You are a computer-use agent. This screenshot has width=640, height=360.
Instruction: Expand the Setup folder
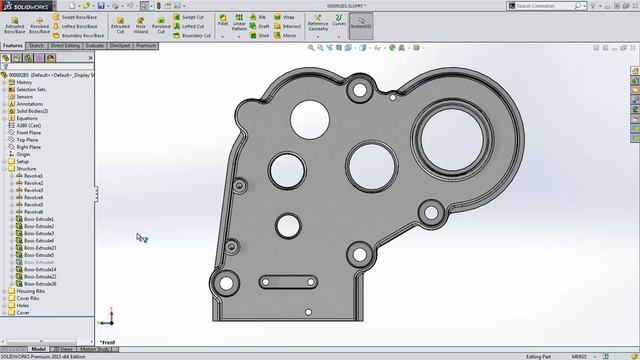(4, 162)
